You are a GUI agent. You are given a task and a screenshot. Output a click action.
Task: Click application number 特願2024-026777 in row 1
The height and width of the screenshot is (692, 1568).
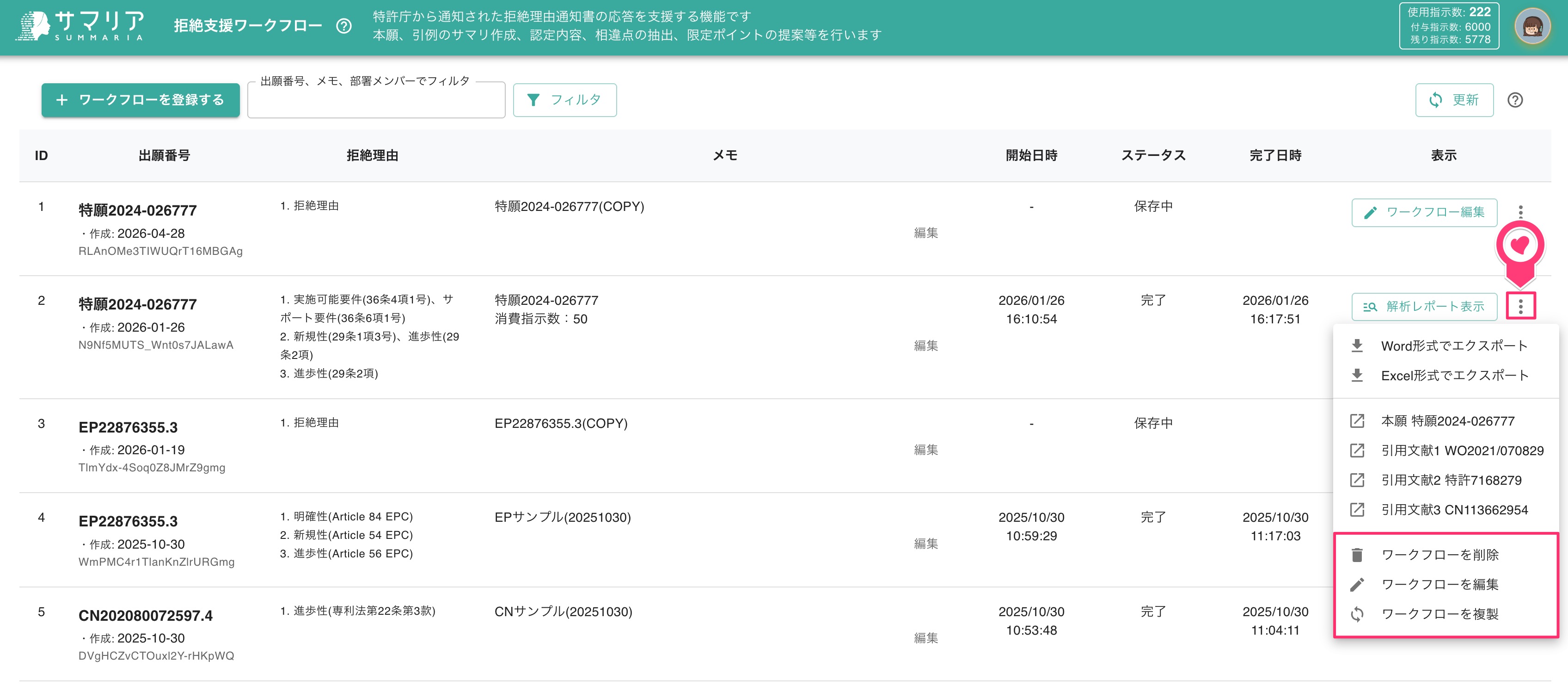[x=138, y=210]
